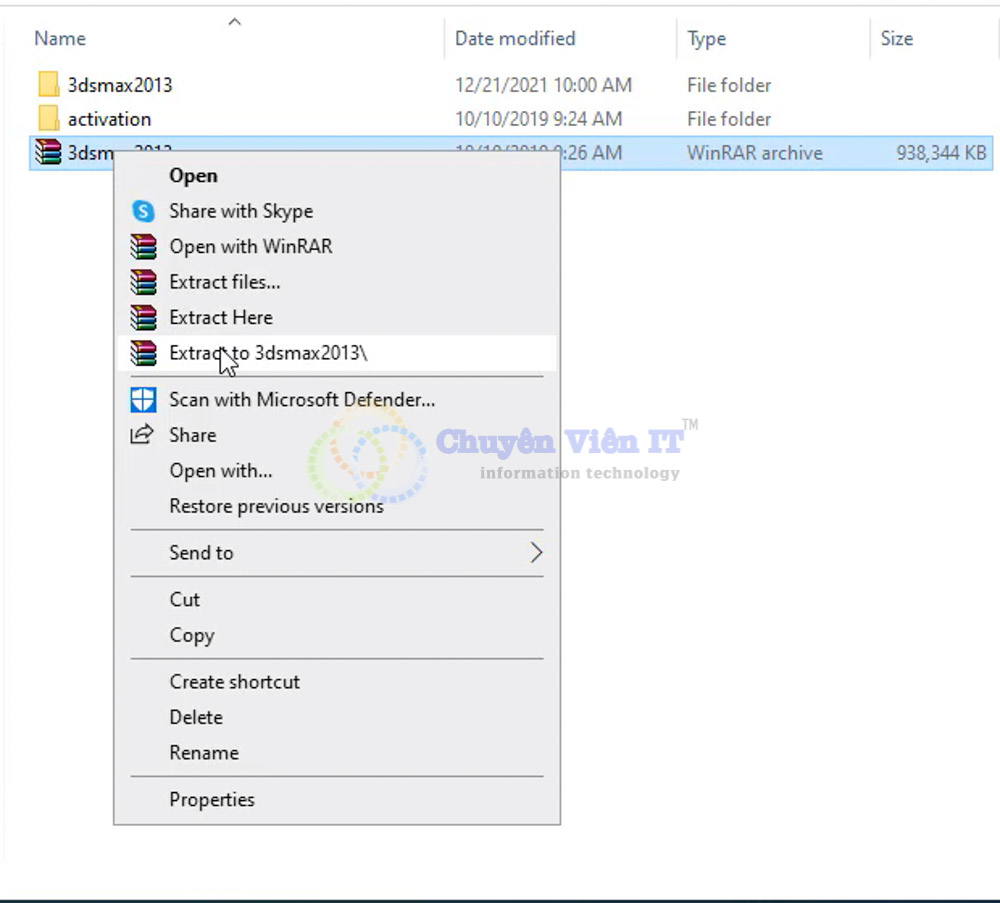Click the WinRAR archive file icon
This screenshot has height=903, width=1000.
pyautogui.click(x=48, y=152)
